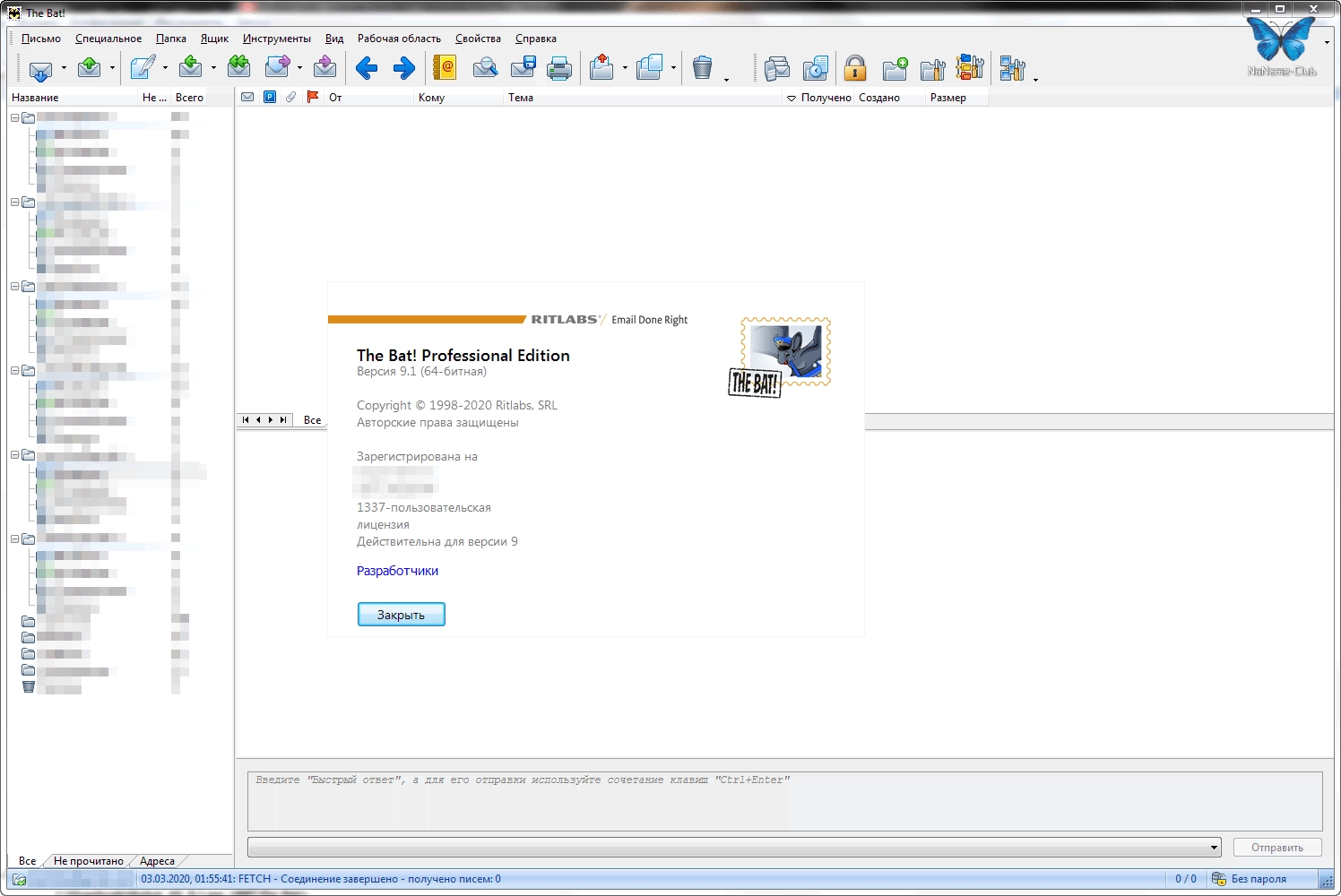The height and width of the screenshot is (896, 1341).
Task: Open Send Mail dropdown arrow
Action: click(x=112, y=68)
